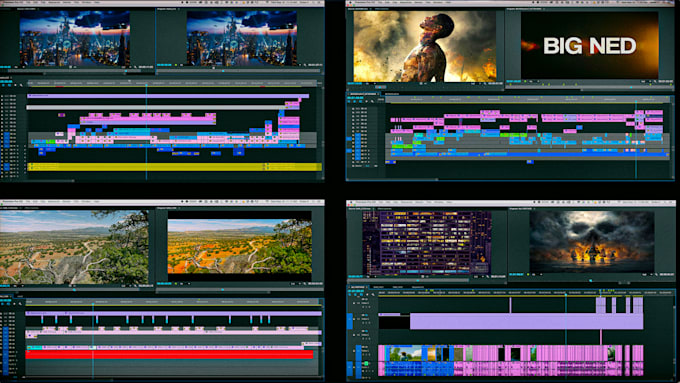Click timeline playhead in city-skyline window

click(x=146, y=84)
